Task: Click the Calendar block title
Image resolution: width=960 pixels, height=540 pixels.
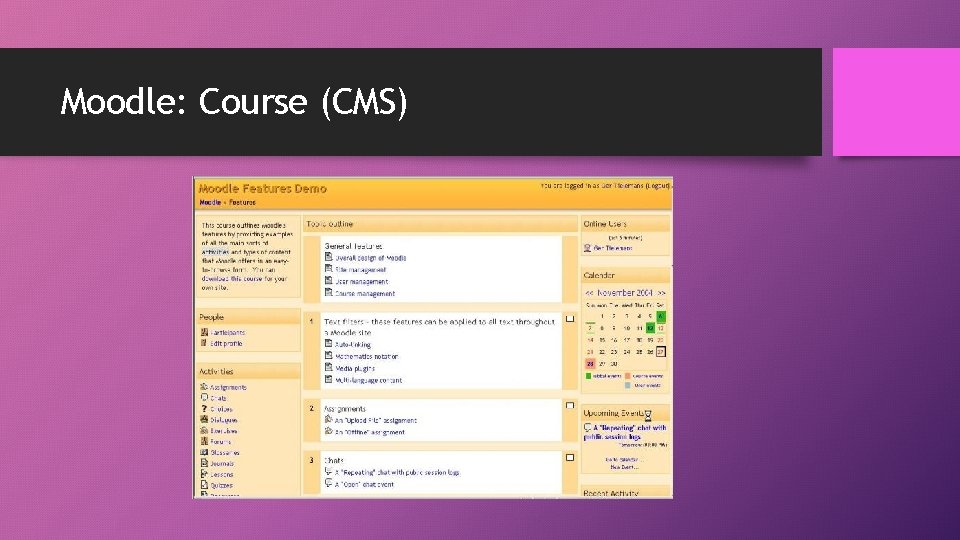Action: point(599,276)
